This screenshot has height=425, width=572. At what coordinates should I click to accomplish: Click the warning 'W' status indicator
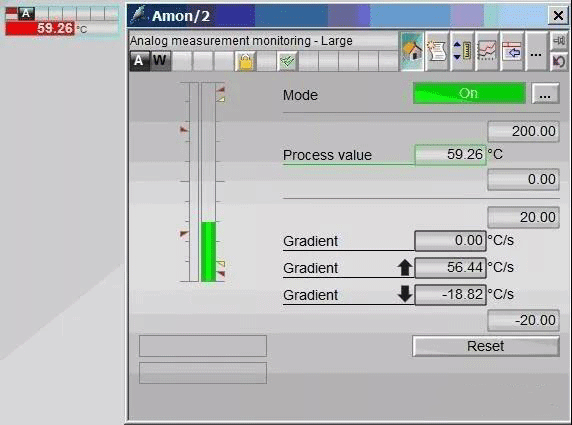click(160, 61)
